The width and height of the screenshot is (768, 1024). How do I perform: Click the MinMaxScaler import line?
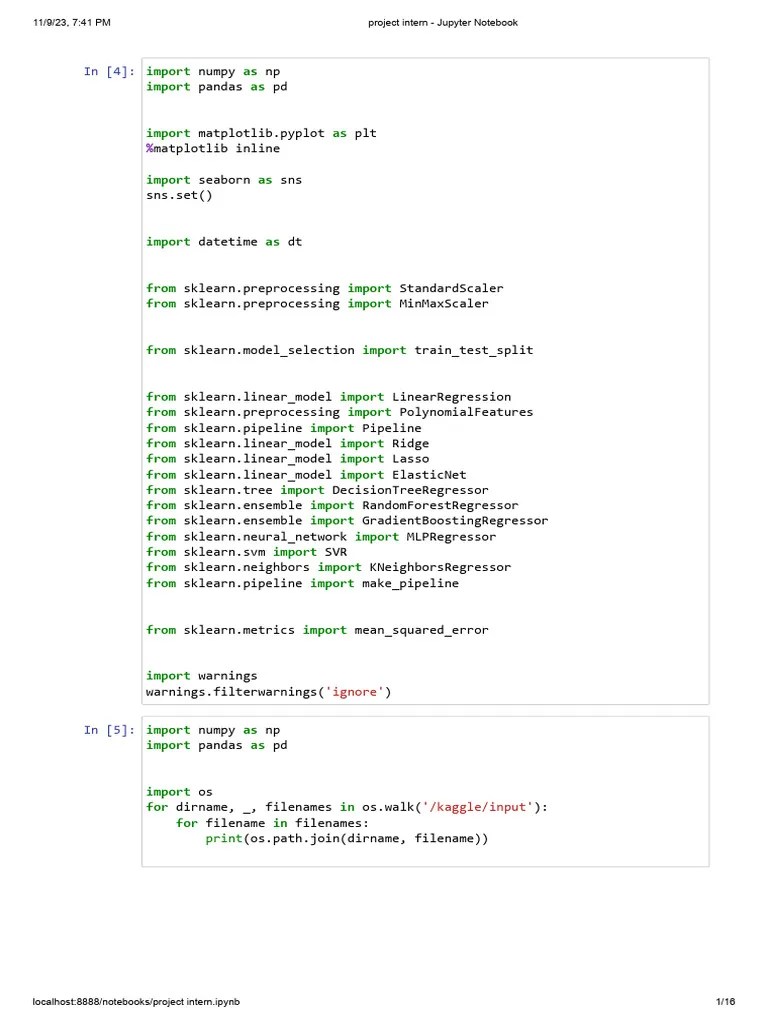(317, 304)
